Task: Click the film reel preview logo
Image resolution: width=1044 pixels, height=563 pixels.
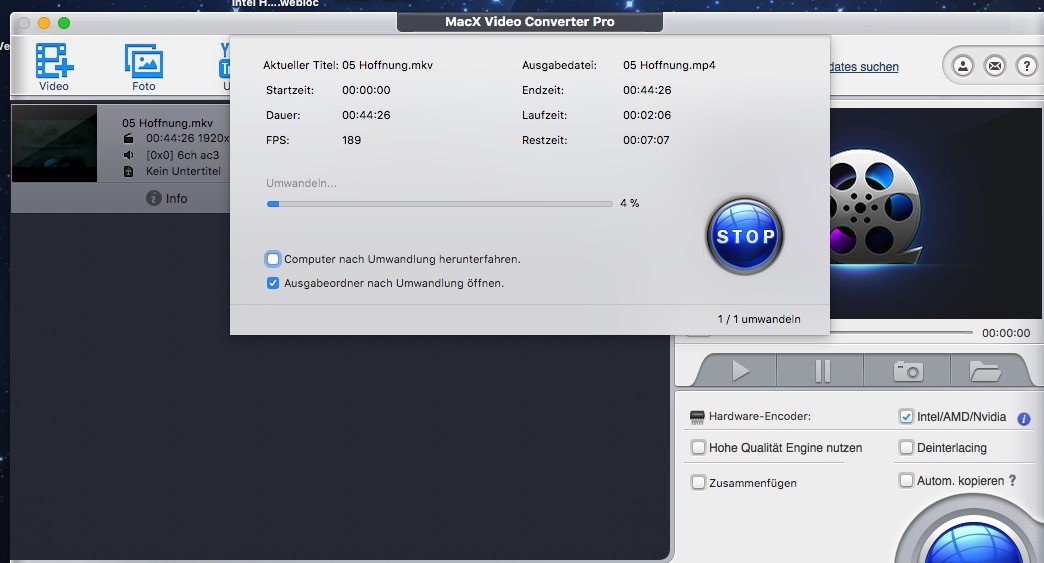Action: pos(874,208)
